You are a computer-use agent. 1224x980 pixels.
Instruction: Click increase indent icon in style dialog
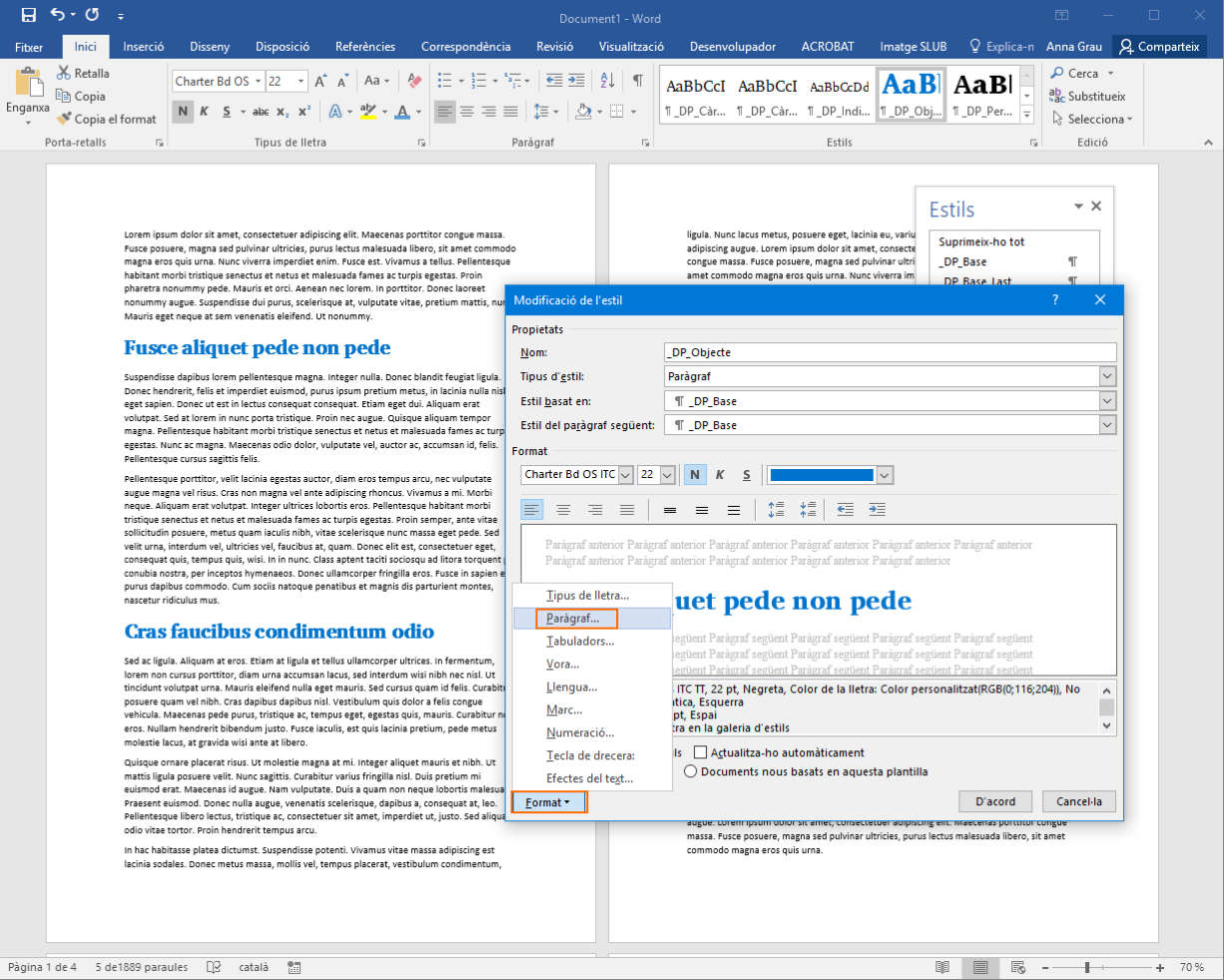point(877,510)
